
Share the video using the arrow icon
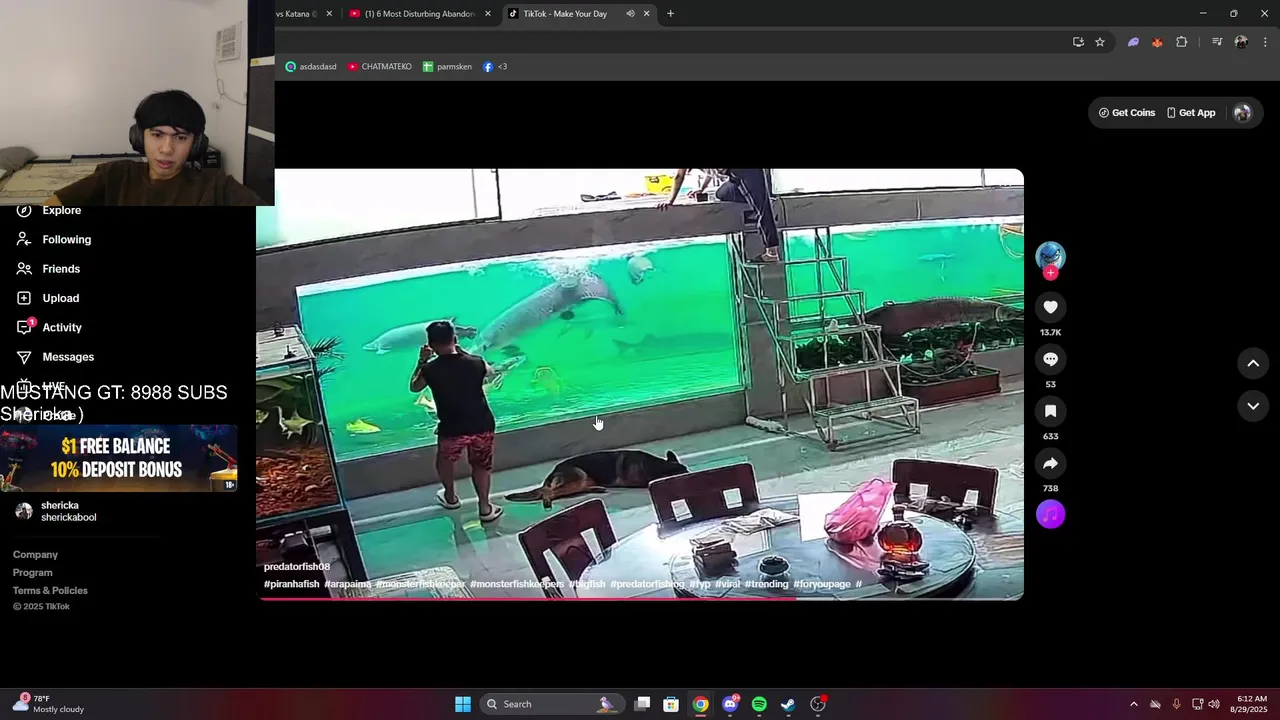[1050, 463]
